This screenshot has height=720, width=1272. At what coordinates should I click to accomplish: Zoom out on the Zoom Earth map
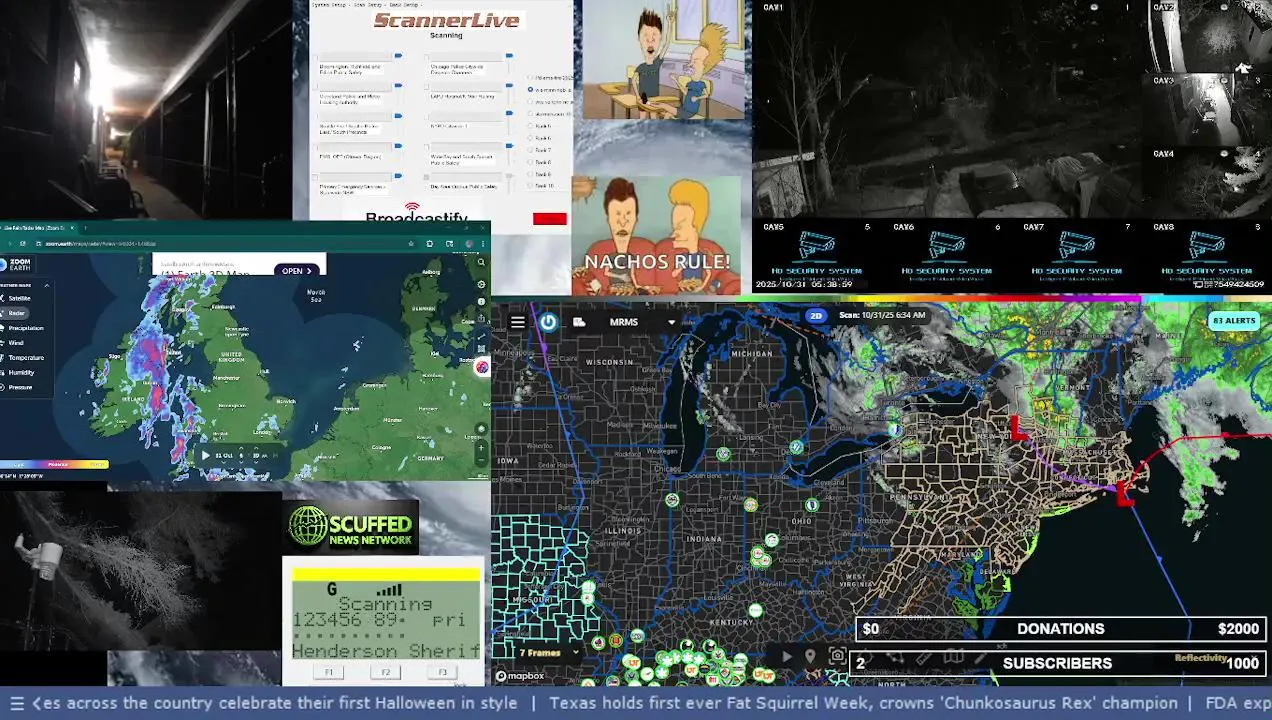[481, 460]
